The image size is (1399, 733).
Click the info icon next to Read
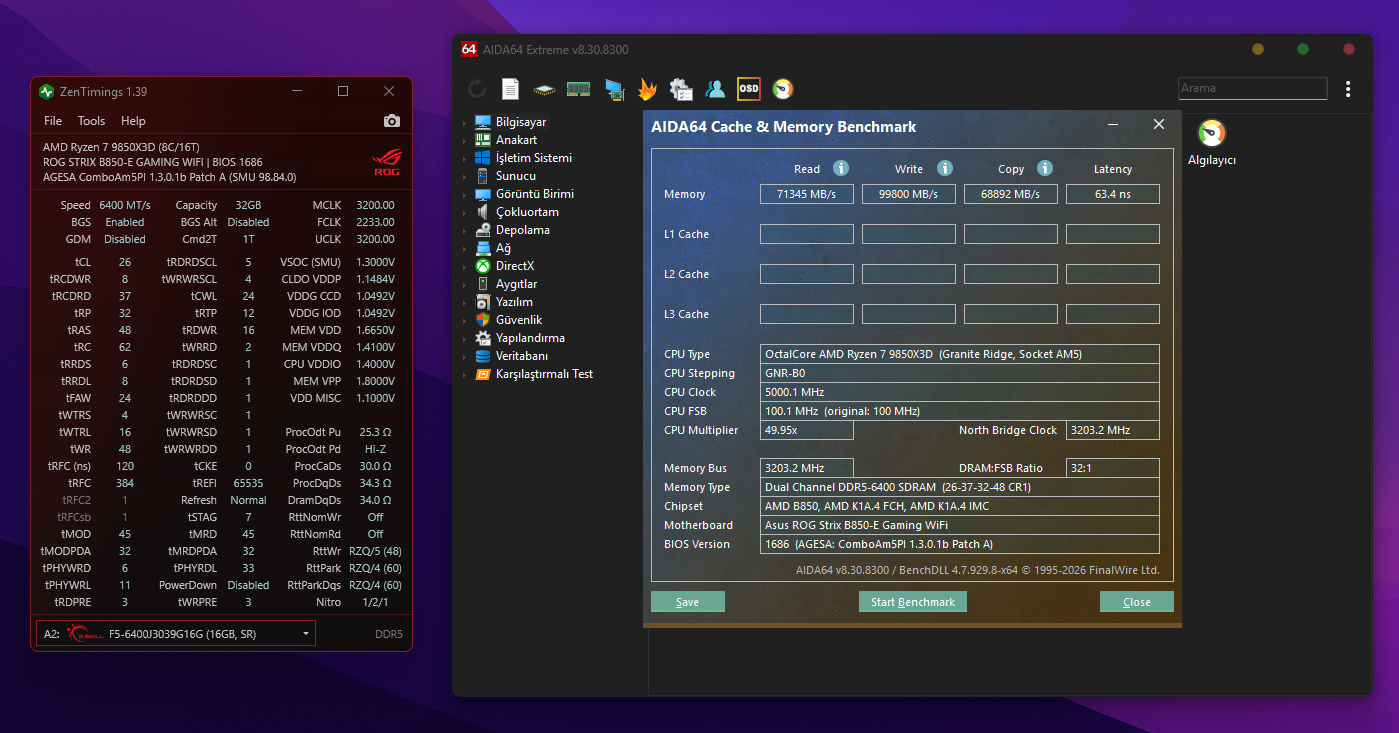(841, 168)
